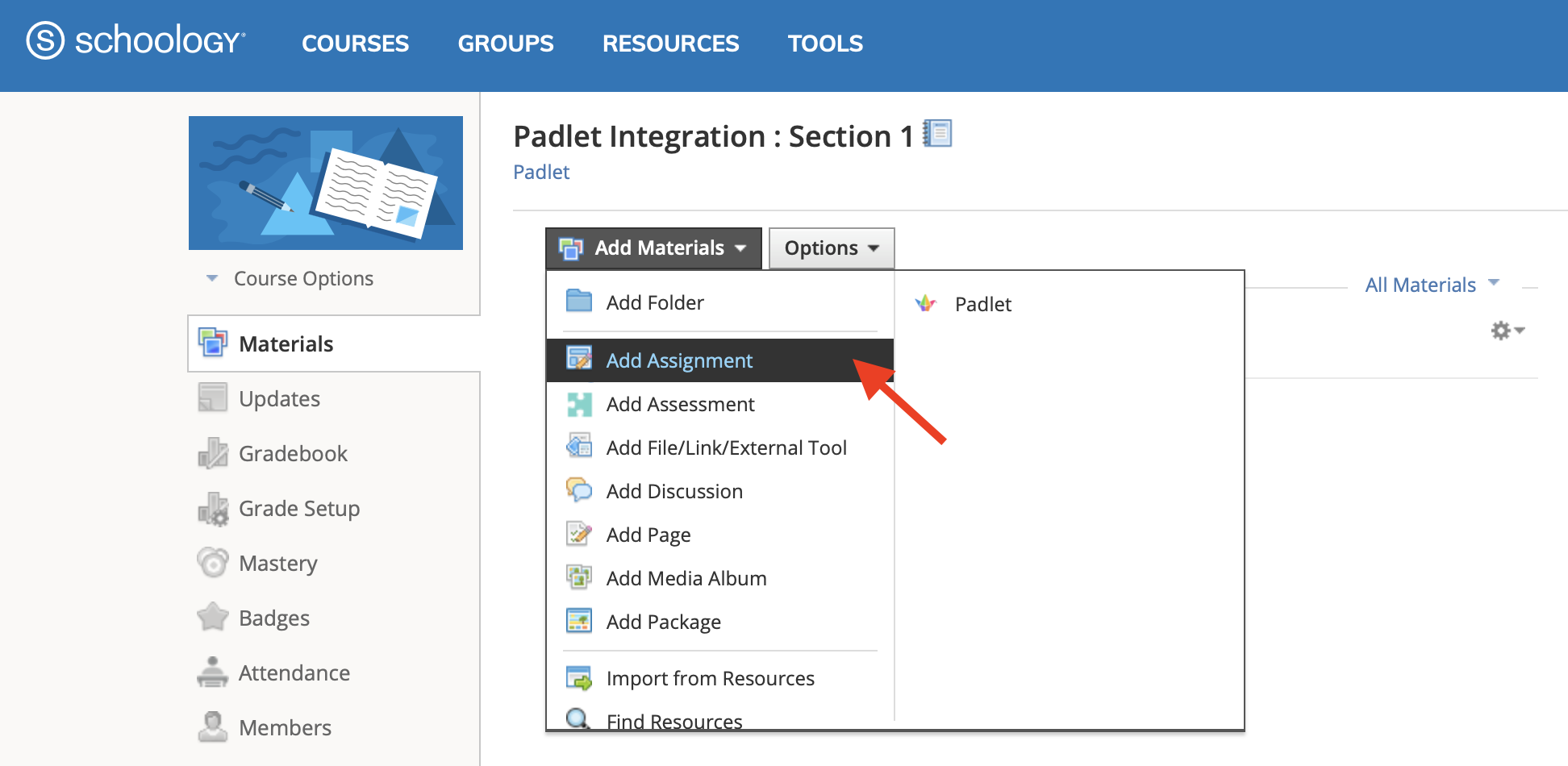Select Add Assignment
Screen dimensions: 1568x766
[x=719, y=360]
